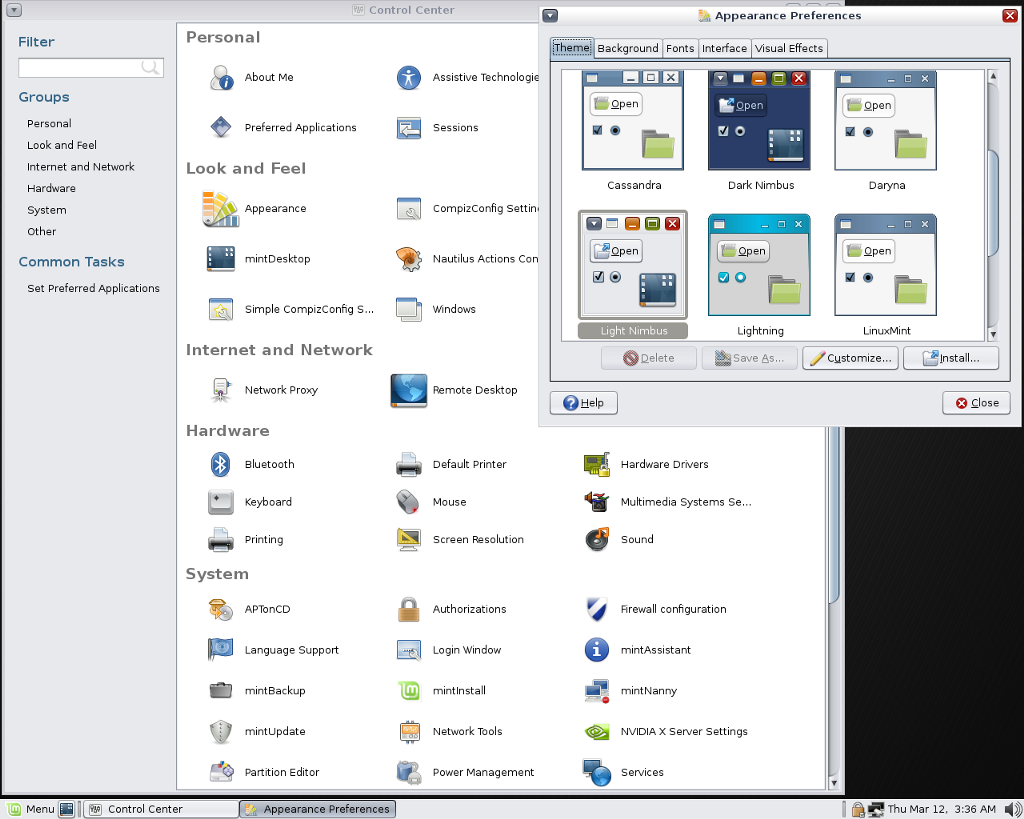Switch to the Background tab
This screenshot has width=1024, height=819.
(x=628, y=48)
